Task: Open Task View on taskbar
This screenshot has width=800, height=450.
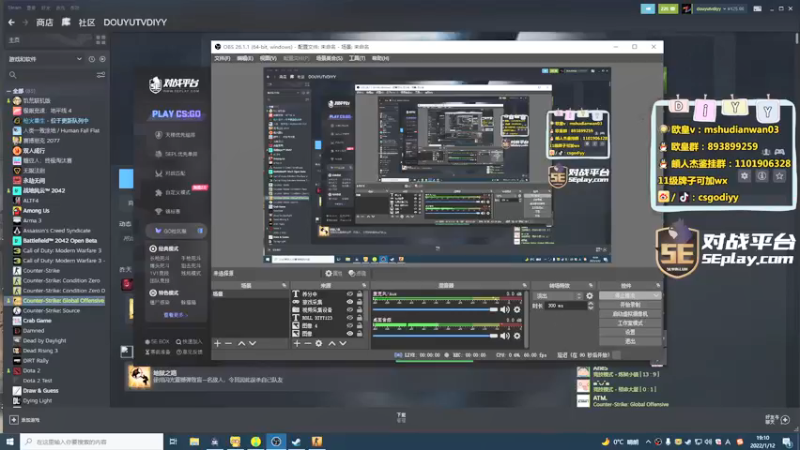Action: [173, 441]
